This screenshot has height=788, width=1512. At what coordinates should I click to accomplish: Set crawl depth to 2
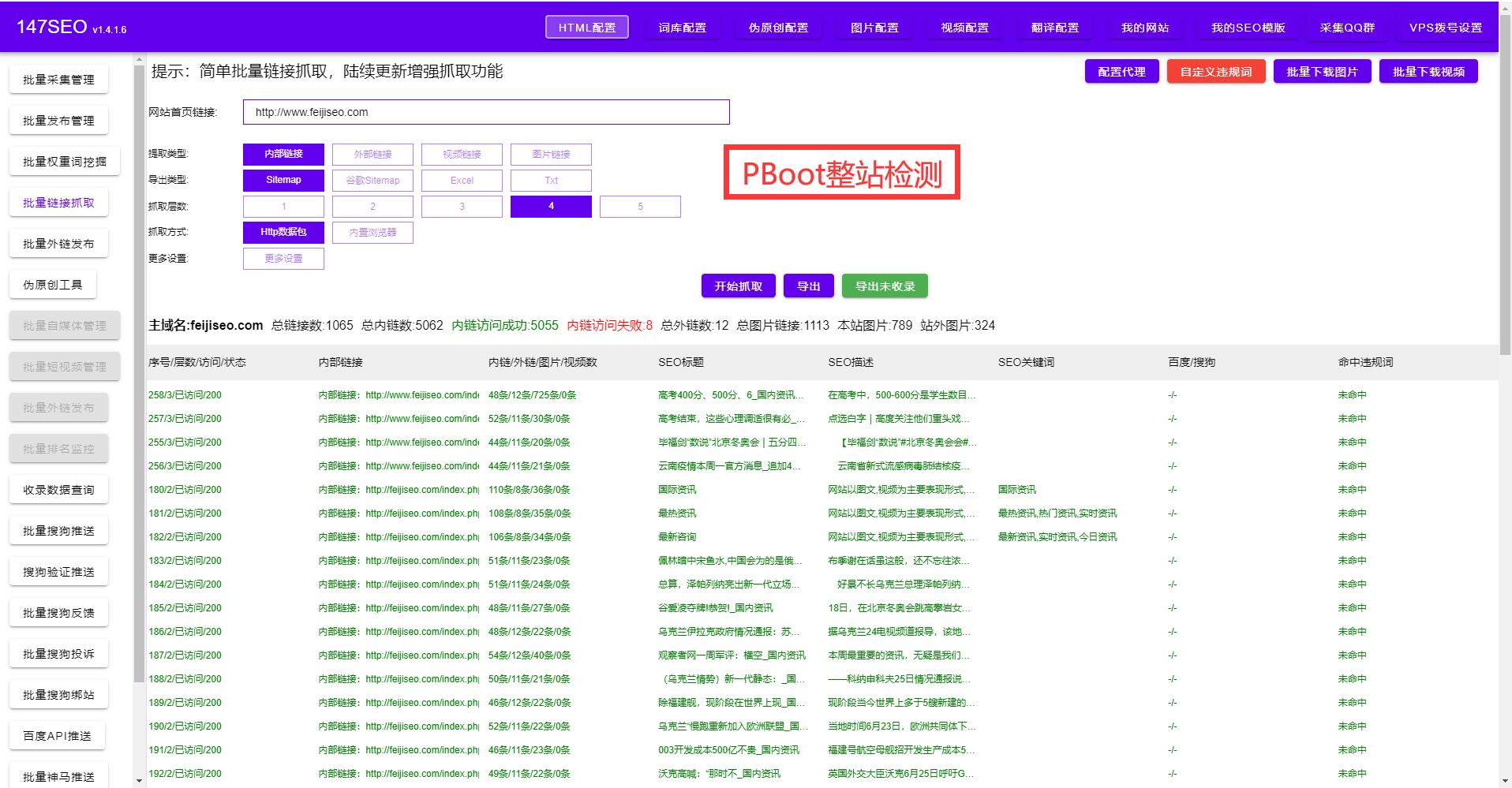tap(372, 206)
